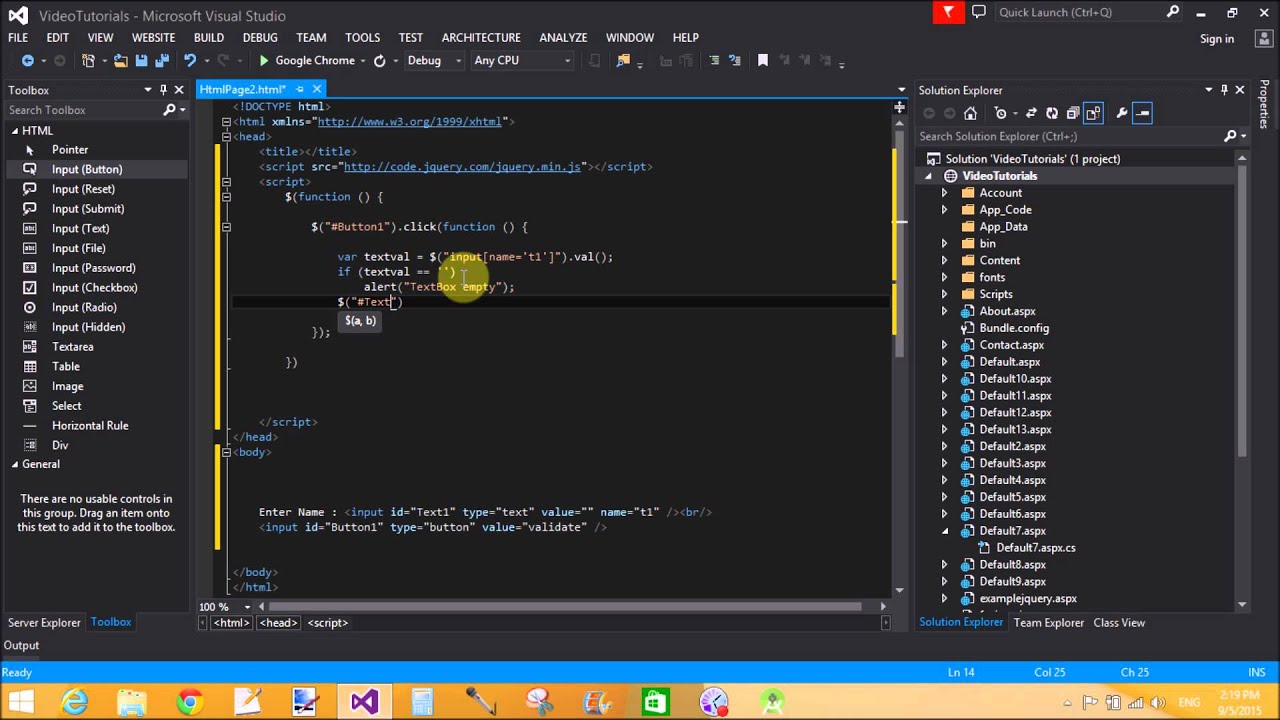The width and height of the screenshot is (1280, 720).
Task: Toggle auto-hide pin on Toolbox panel
Action: (163, 90)
